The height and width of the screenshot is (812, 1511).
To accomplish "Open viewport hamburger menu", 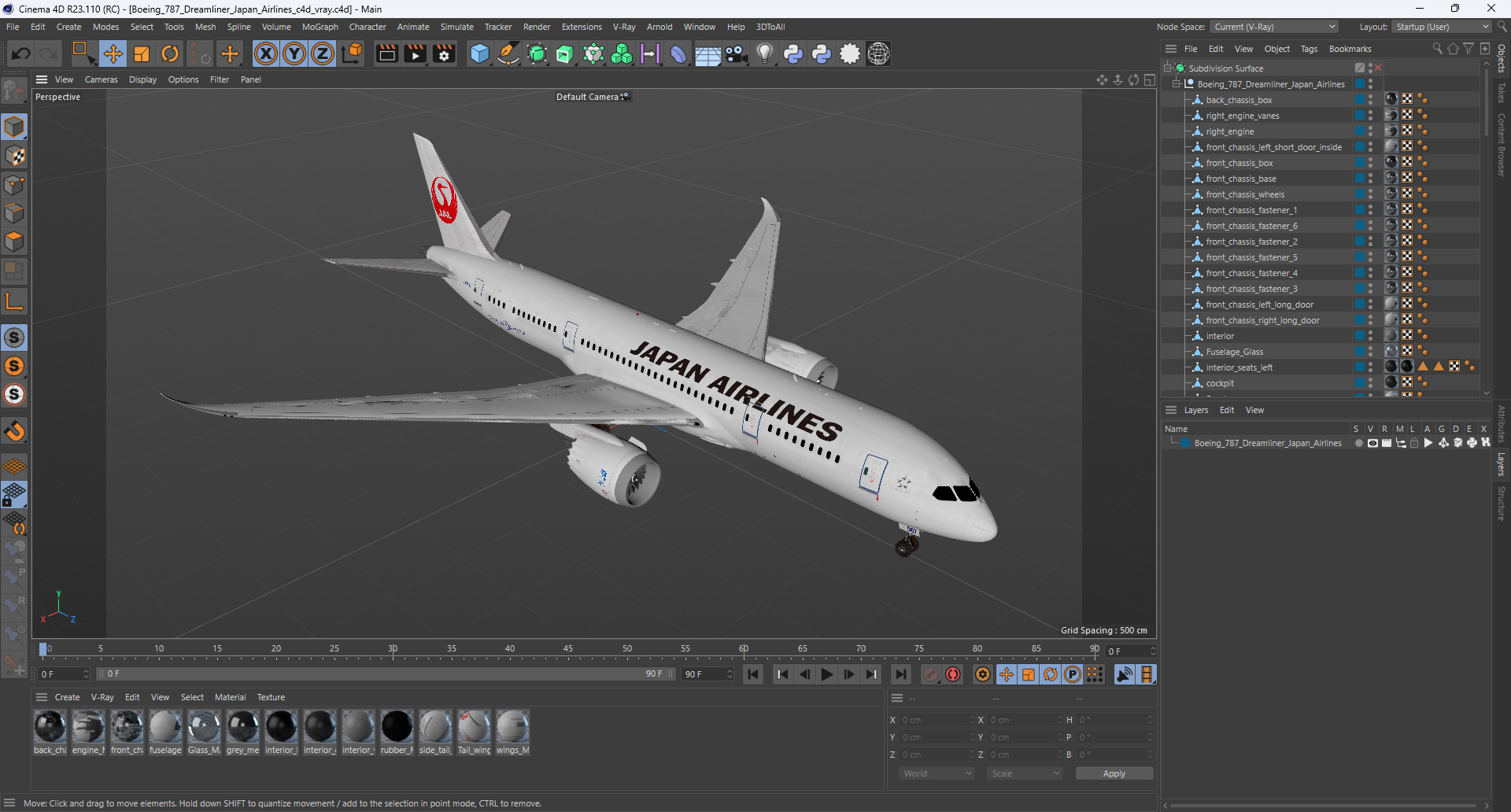I will click(x=42, y=79).
